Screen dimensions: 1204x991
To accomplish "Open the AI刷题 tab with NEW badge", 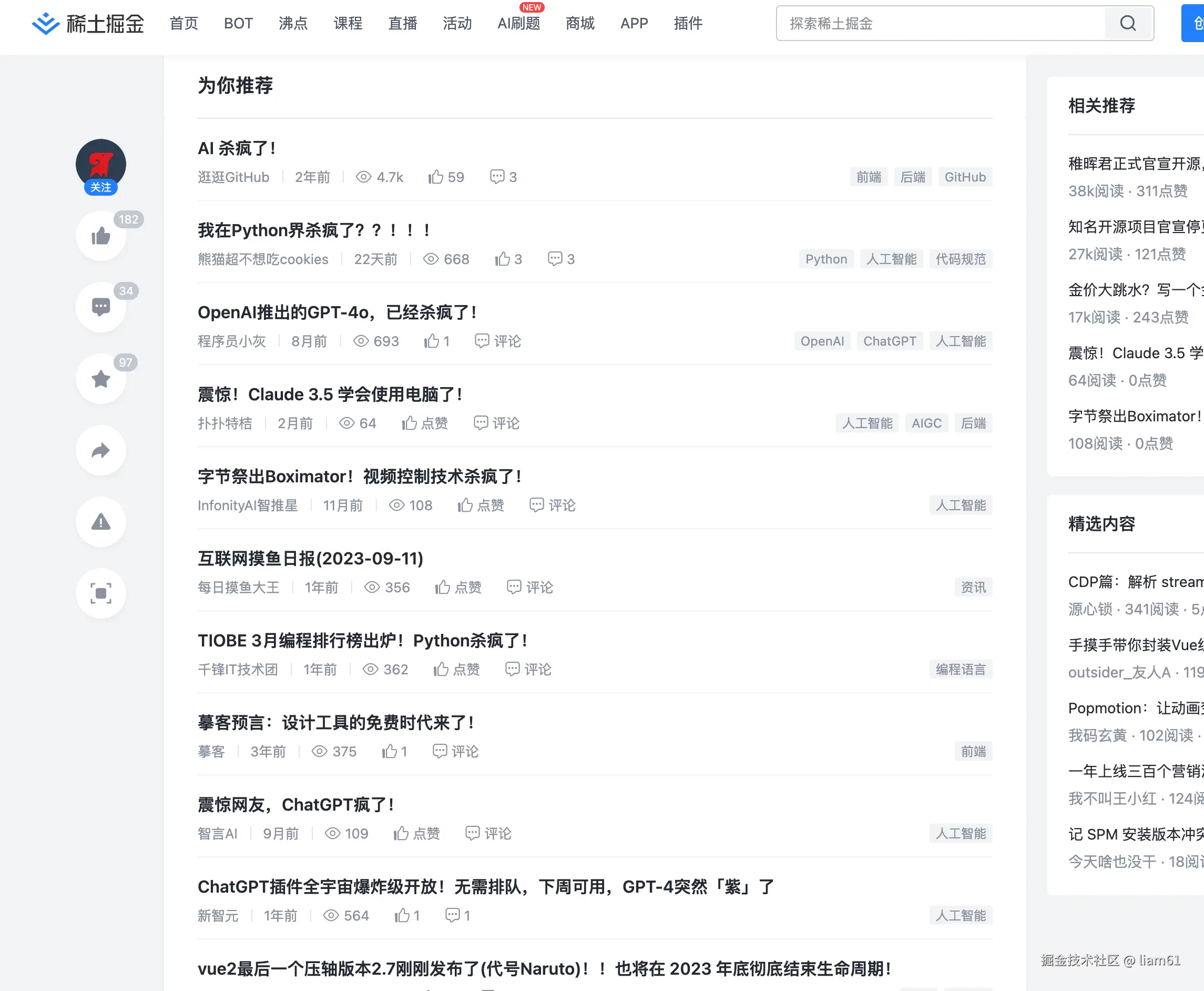I will click(518, 23).
